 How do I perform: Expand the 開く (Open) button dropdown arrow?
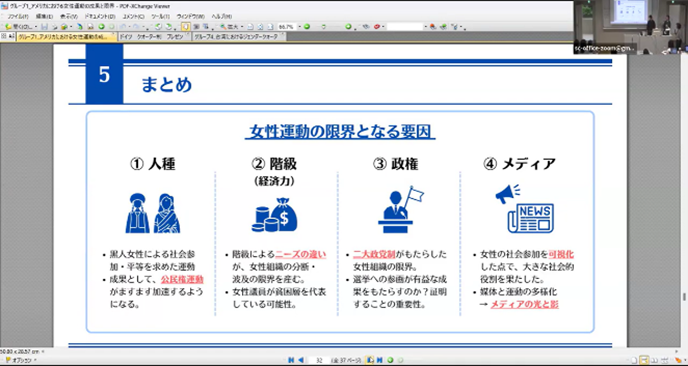(x=36, y=27)
